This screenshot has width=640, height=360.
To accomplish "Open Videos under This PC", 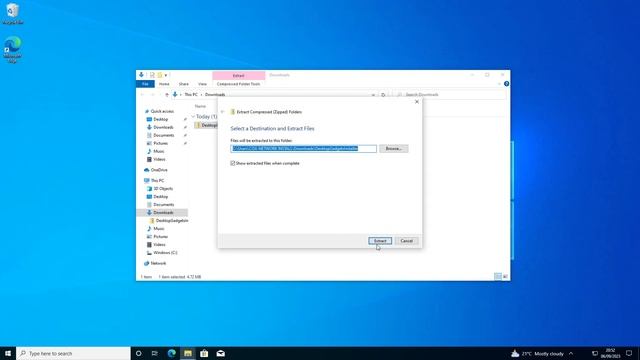I will 159,244.
